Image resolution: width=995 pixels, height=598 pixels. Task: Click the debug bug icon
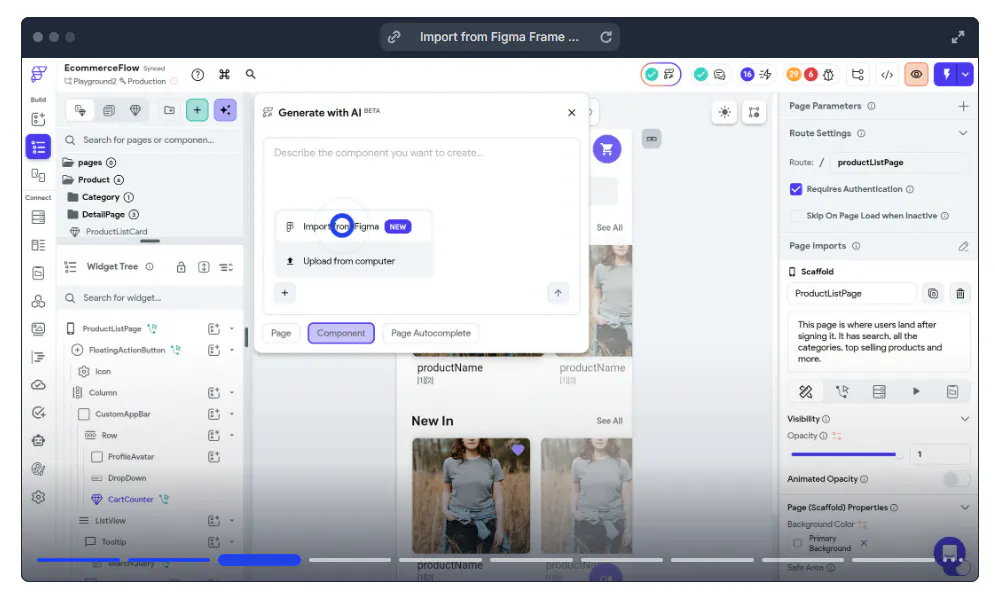click(829, 75)
